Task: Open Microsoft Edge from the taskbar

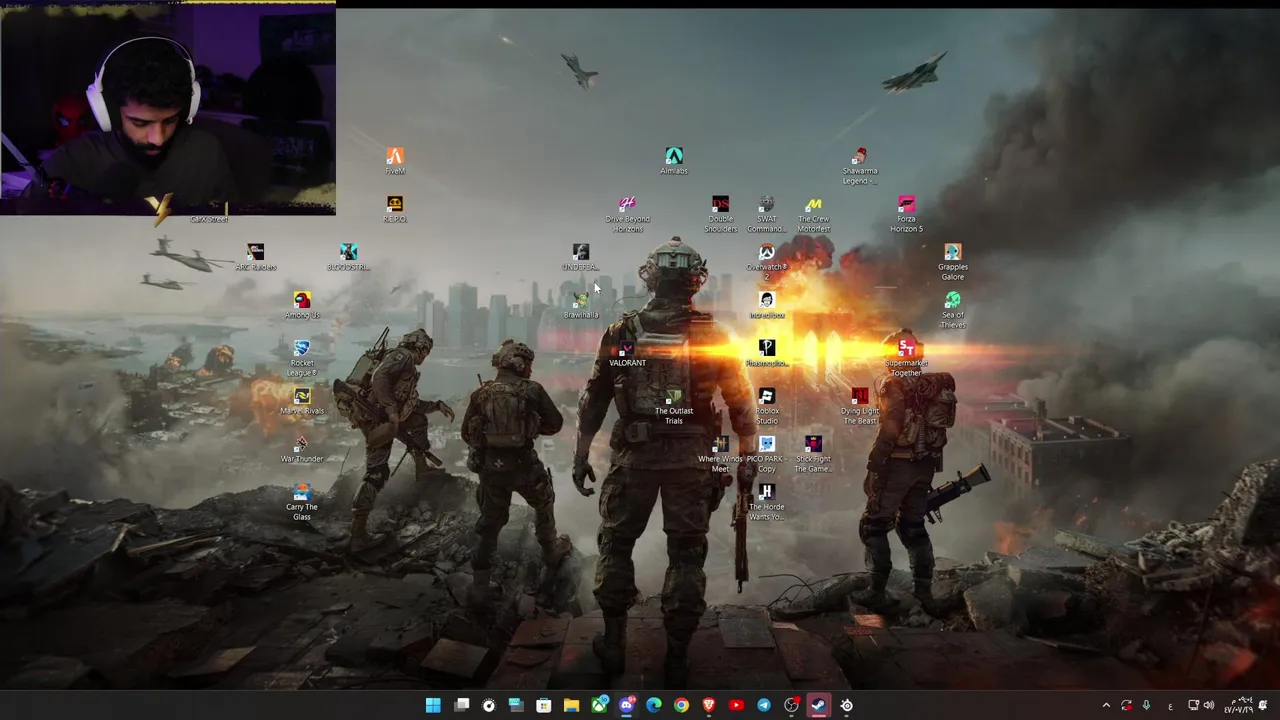Action: click(x=654, y=705)
